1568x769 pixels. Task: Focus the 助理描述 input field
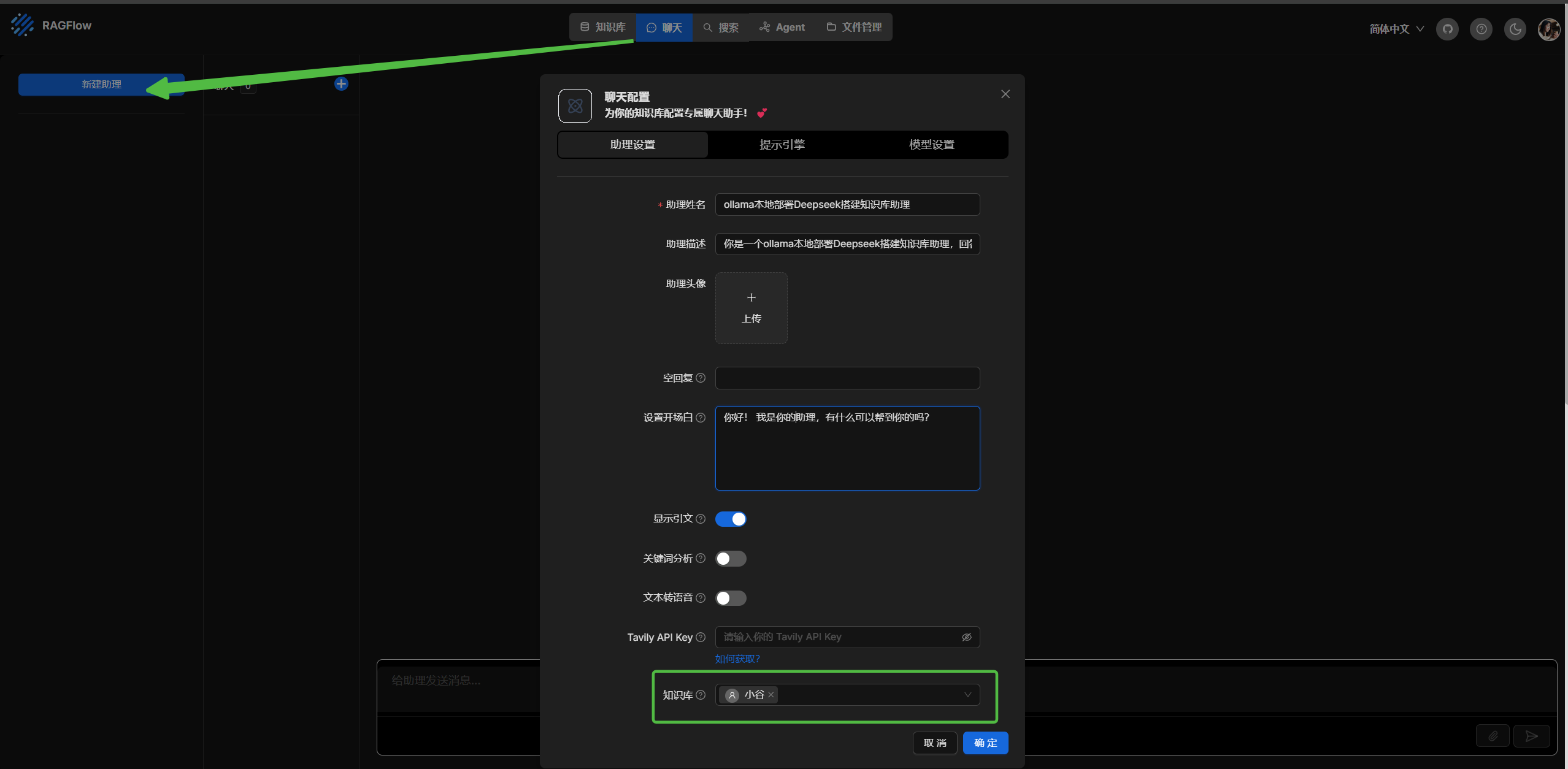pyautogui.click(x=847, y=244)
